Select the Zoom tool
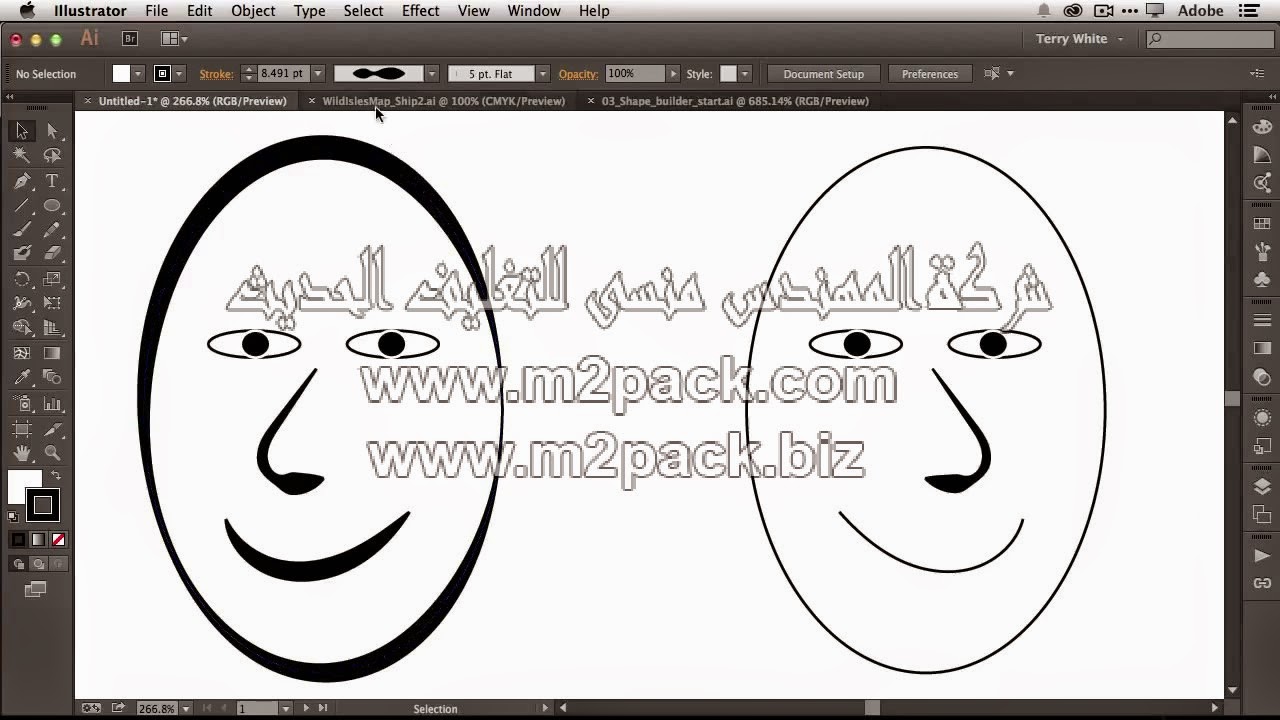Viewport: 1280px width, 720px height. [52, 454]
